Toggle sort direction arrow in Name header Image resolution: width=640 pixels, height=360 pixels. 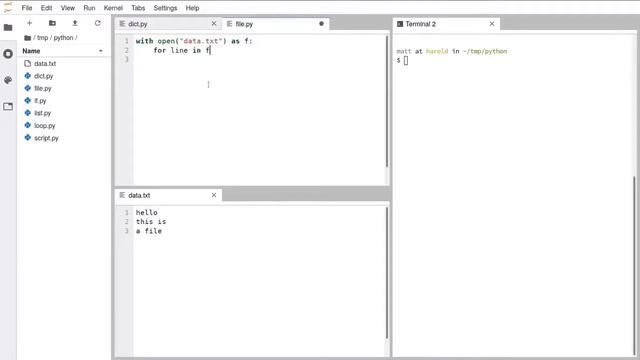101,51
